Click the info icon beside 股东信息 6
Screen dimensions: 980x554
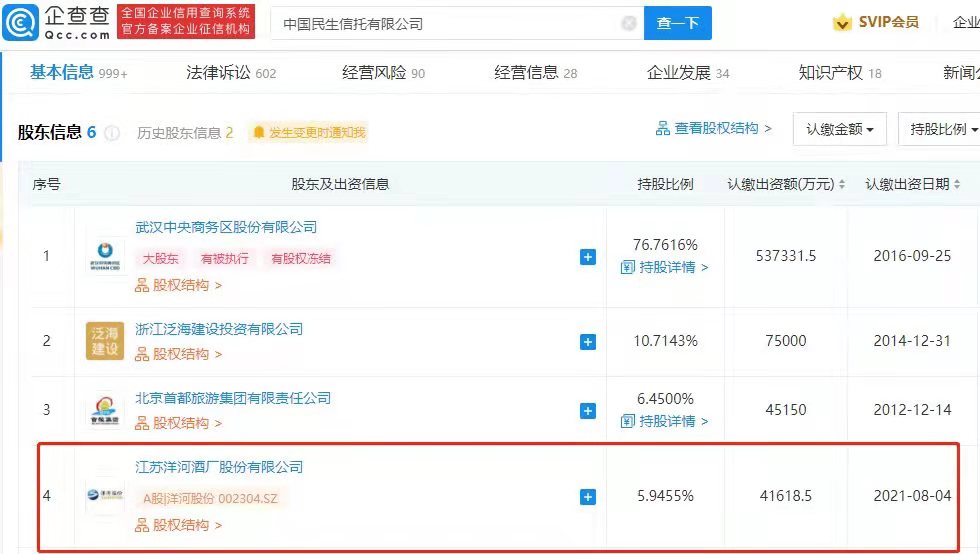click(x=112, y=133)
